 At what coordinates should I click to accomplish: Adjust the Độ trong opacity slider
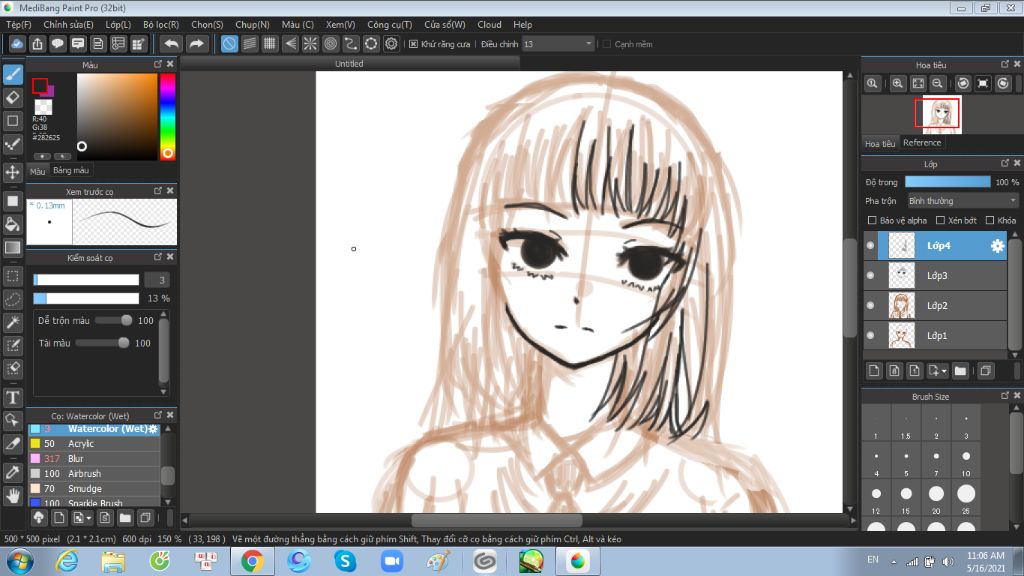click(948, 182)
